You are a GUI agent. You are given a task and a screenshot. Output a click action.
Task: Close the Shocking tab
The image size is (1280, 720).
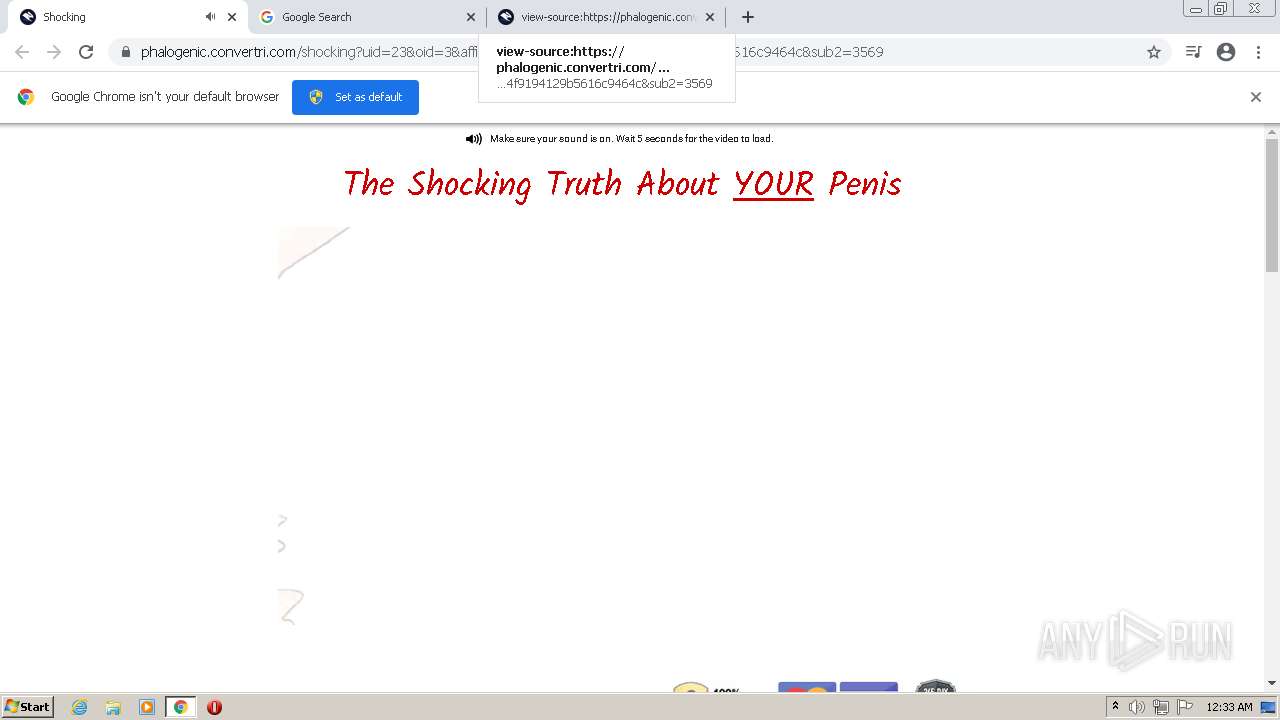point(232,17)
